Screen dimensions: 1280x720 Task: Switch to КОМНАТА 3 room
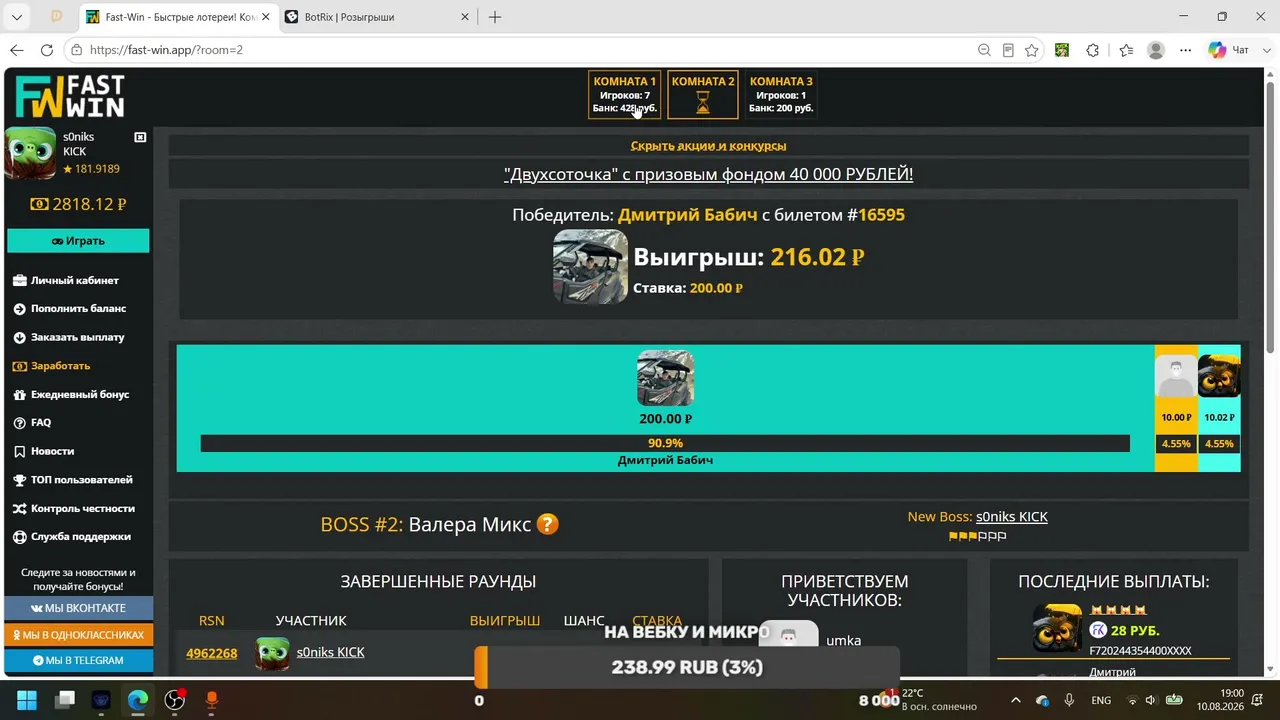tap(781, 95)
